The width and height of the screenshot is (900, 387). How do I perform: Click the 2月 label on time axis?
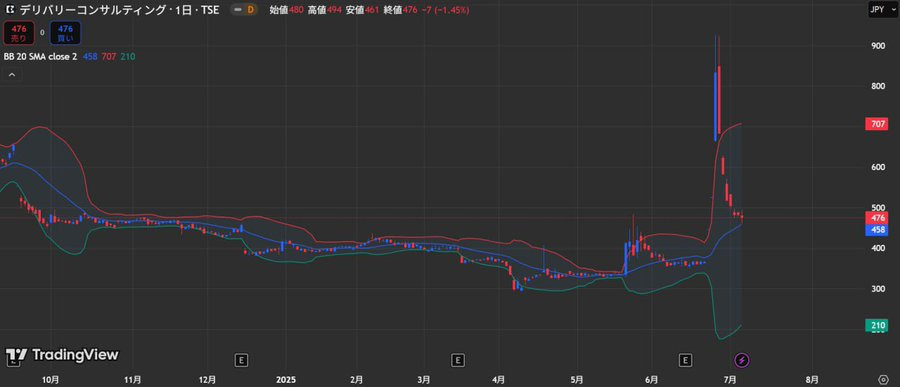[x=356, y=380]
